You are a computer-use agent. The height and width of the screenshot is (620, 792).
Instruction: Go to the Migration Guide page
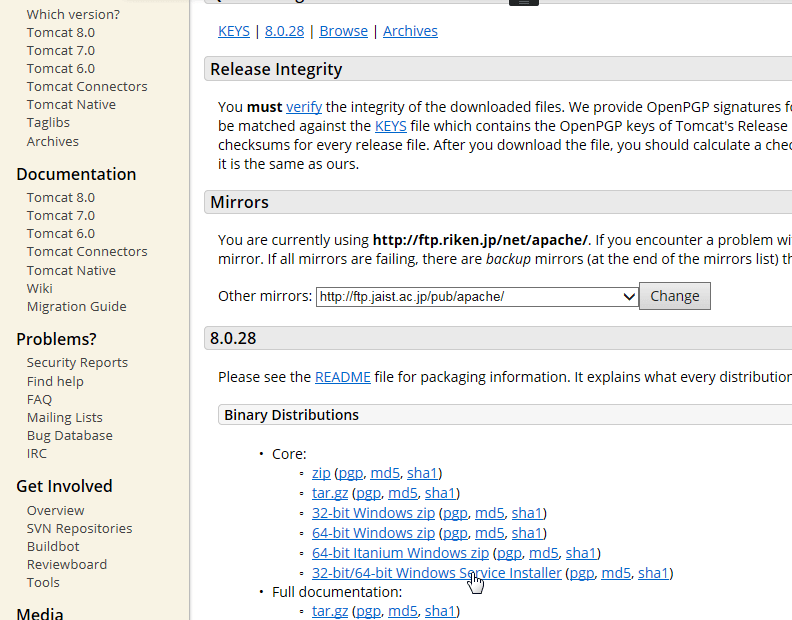[76, 307]
